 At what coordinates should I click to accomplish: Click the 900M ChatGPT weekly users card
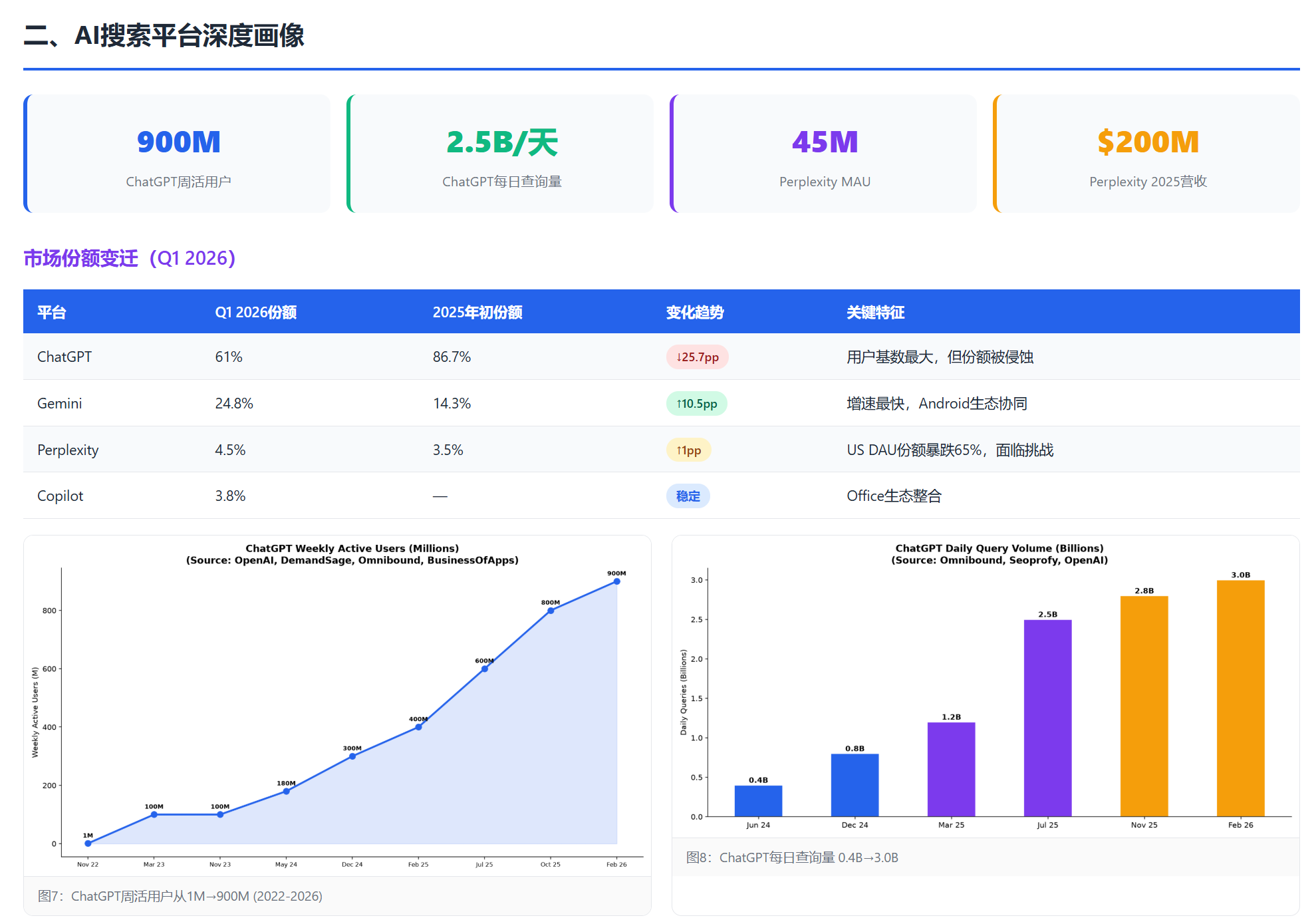[177, 154]
